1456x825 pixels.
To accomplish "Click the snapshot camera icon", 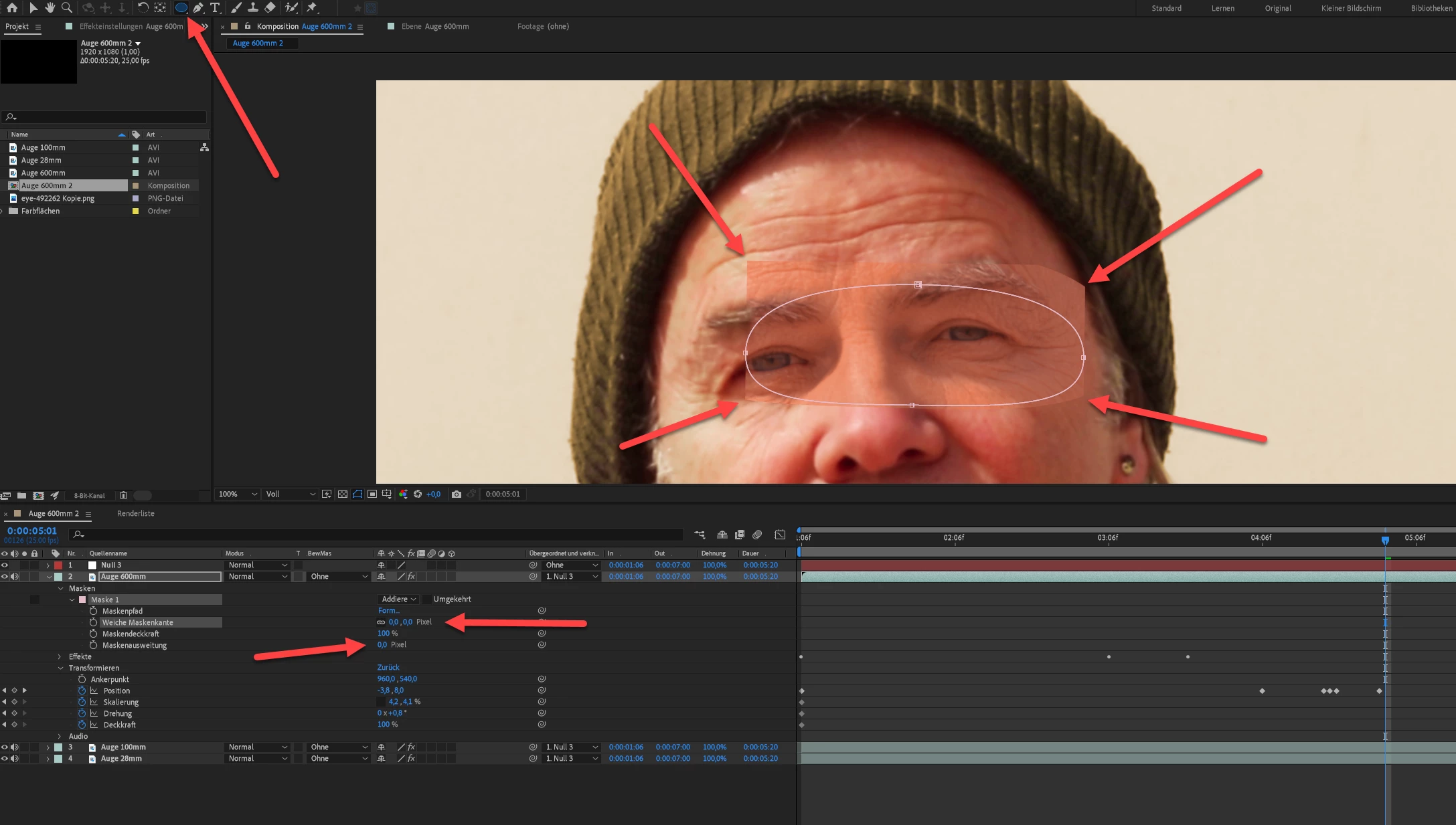I will coord(457,494).
